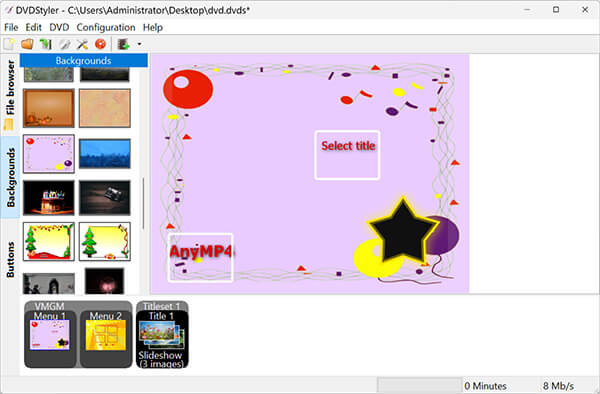Viewport: 600px width, 394px height.
Task: Click the Backgrounds panel header
Action: point(83,60)
